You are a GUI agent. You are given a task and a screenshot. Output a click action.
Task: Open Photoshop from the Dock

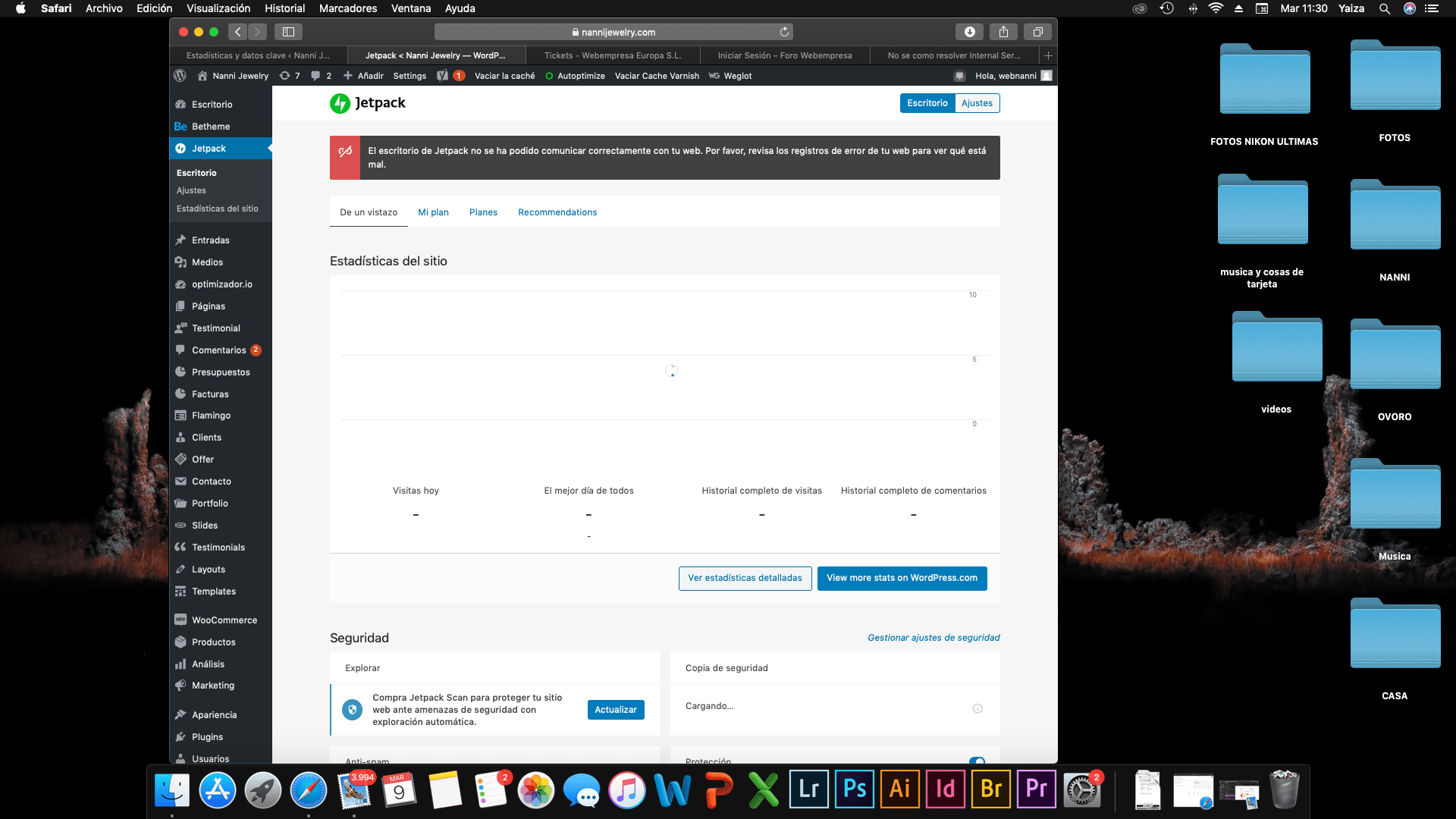click(855, 789)
